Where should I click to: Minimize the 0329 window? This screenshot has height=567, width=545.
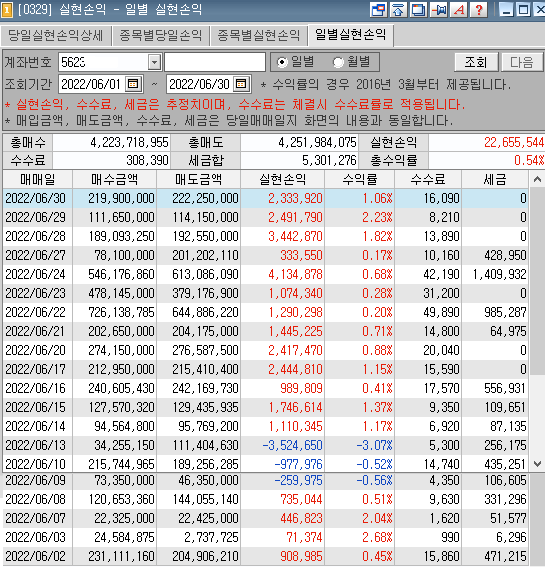click(x=507, y=9)
